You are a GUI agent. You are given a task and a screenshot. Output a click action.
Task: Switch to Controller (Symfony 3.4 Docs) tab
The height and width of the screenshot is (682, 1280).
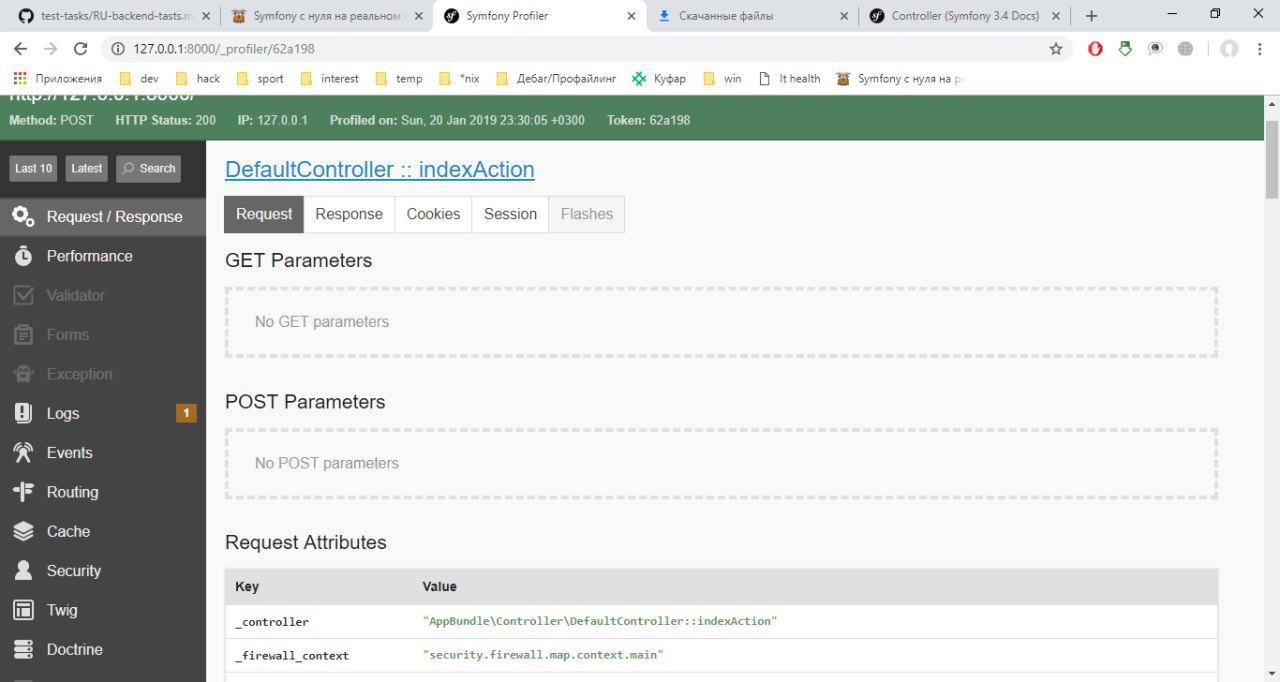[x=965, y=16]
